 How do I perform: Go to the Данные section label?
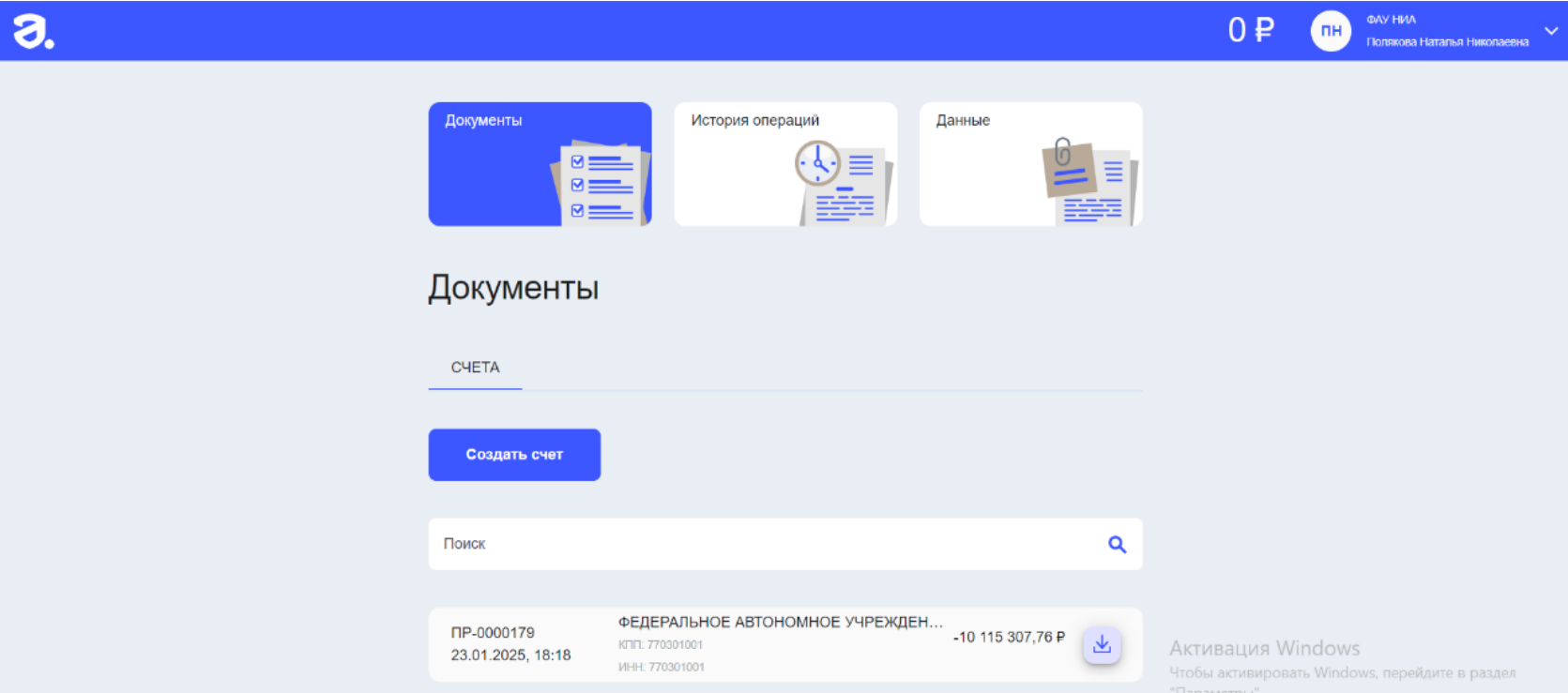(x=963, y=120)
